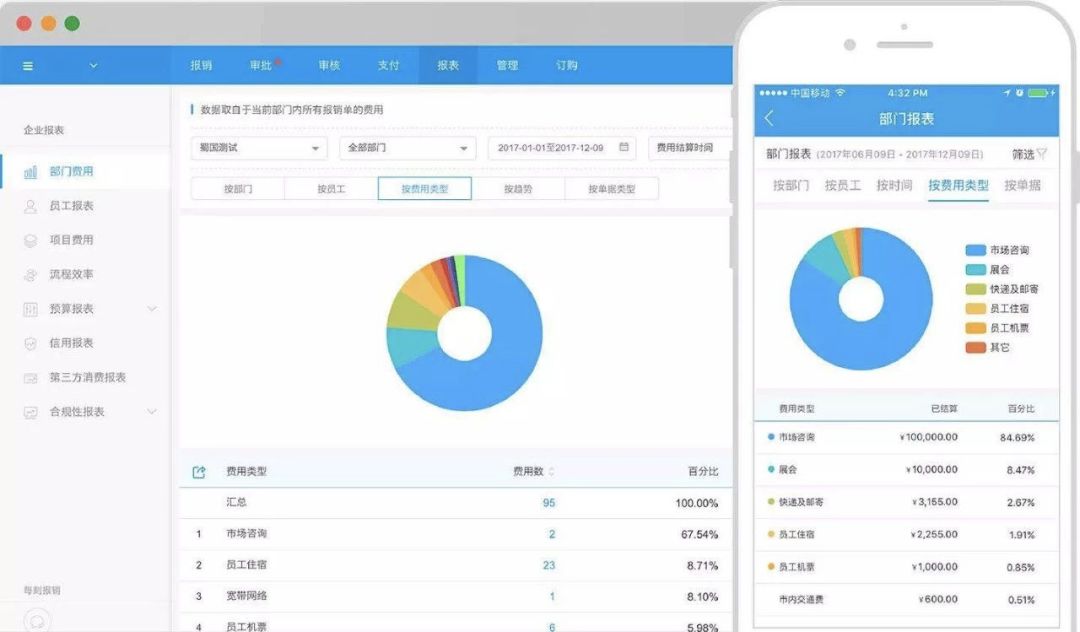Click the 费用类型 column header
The width and height of the screenshot is (1080, 632).
click(247, 472)
